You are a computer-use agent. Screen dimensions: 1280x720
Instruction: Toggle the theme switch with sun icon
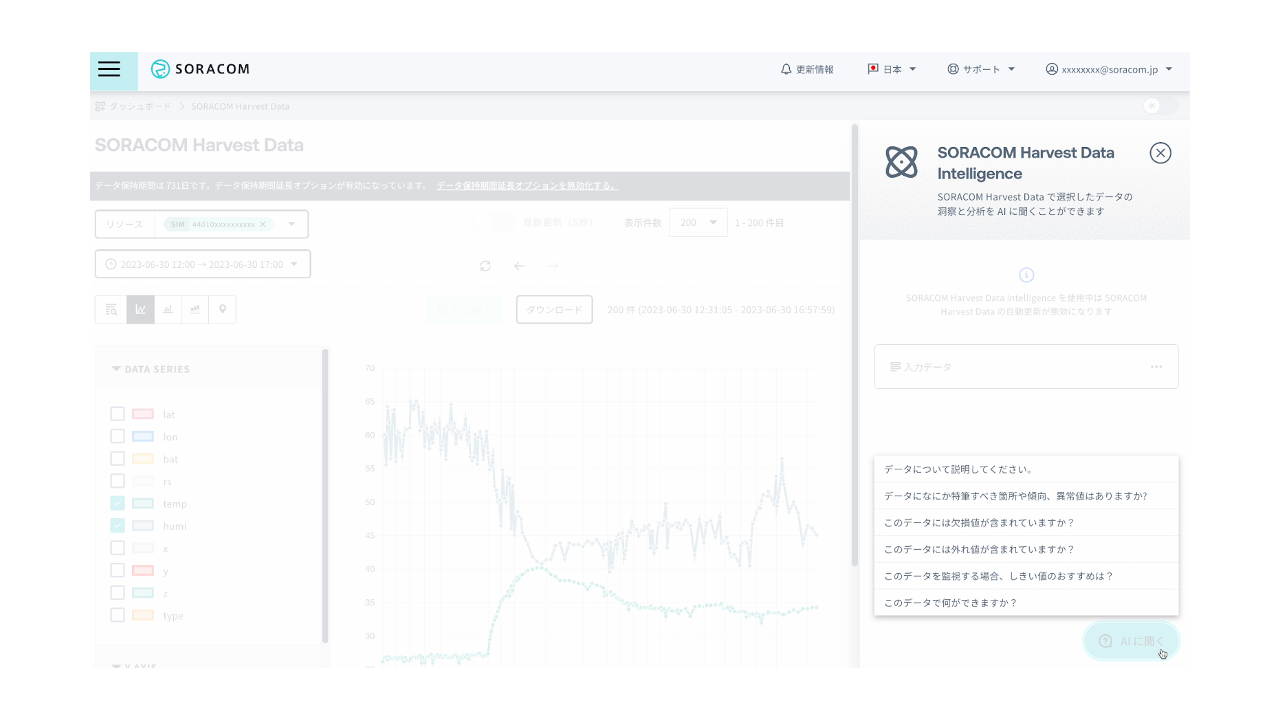pos(1161,106)
